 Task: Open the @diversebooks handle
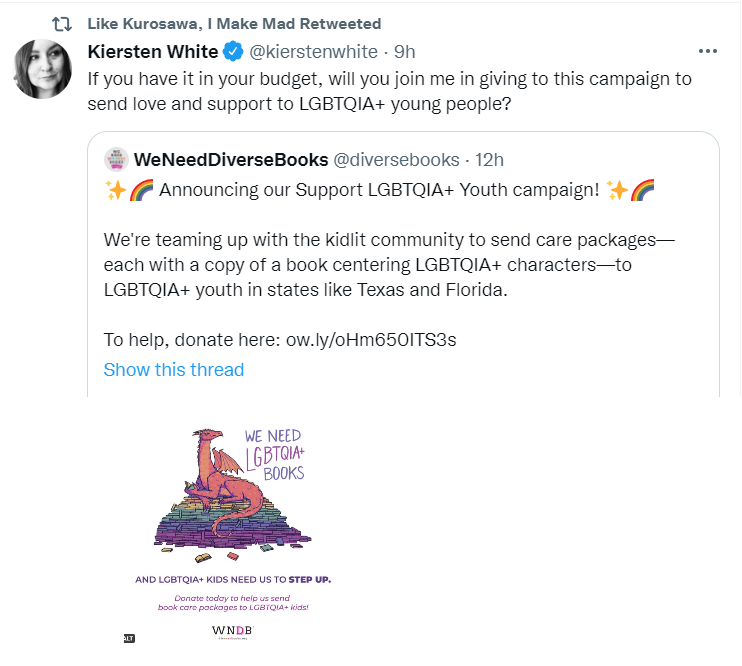pyautogui.click(x=397, y=160)
